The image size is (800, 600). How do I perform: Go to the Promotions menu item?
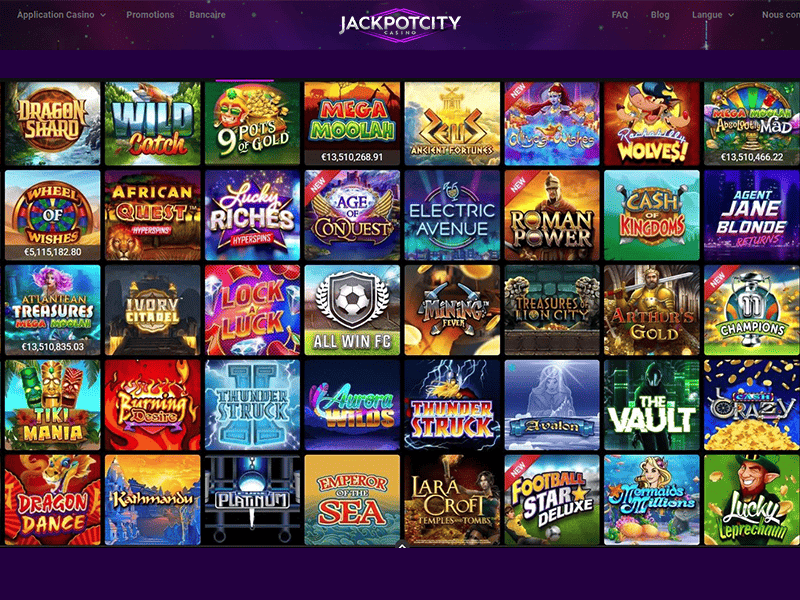click(150, 15)
